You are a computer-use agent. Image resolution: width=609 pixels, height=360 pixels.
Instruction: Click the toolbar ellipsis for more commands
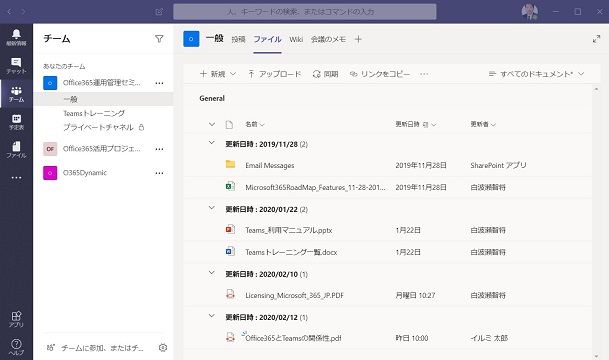click(424, 74)
